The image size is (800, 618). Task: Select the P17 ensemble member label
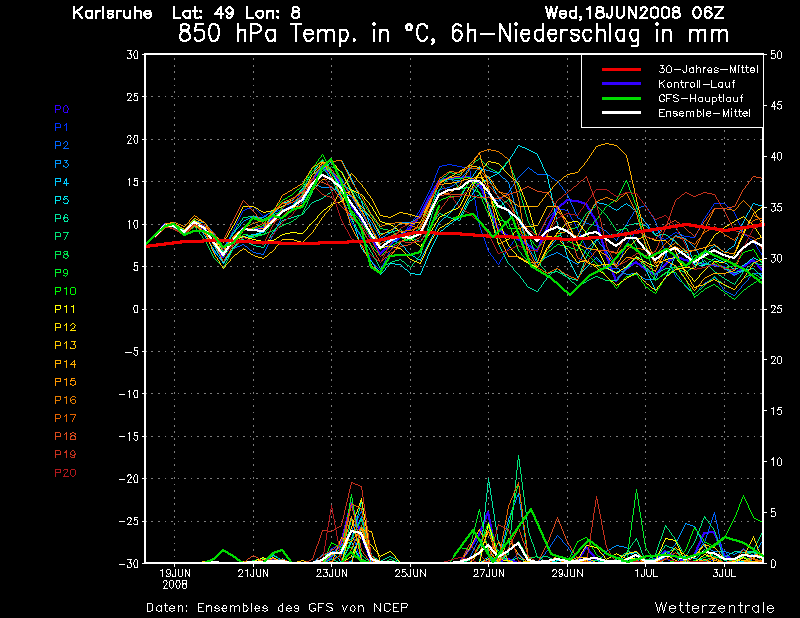point(64,418)
